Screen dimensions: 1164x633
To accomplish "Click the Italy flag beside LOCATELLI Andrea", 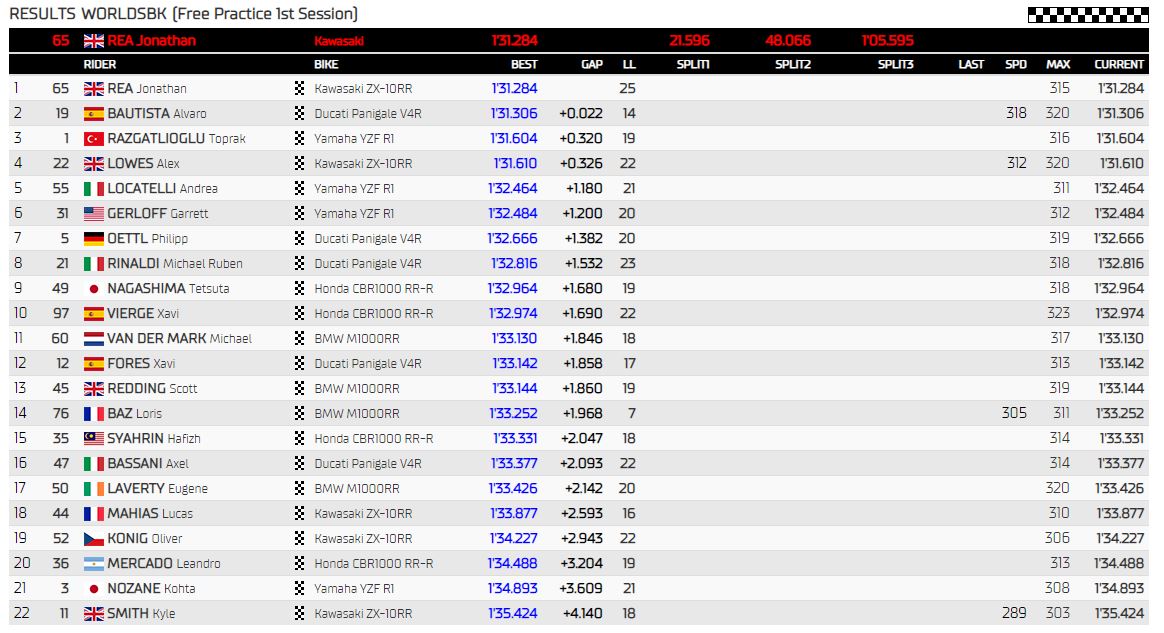I will coord(94,188).
